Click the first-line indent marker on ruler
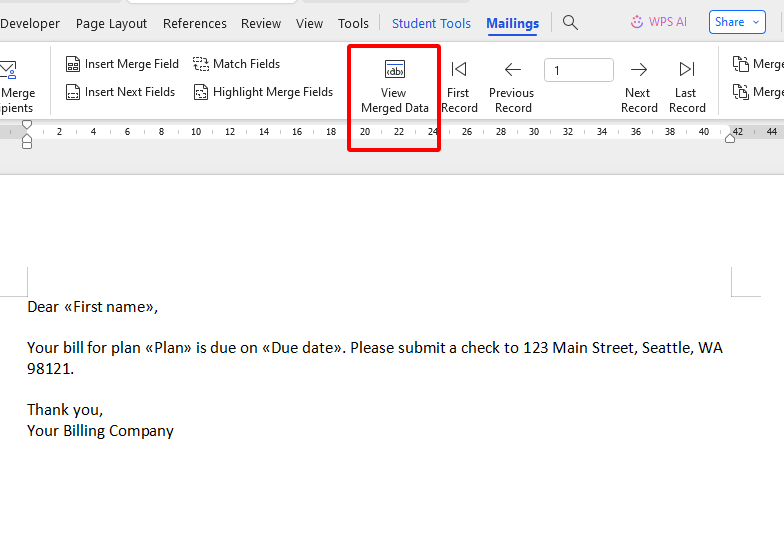784x559 pixels. (27, 125)
